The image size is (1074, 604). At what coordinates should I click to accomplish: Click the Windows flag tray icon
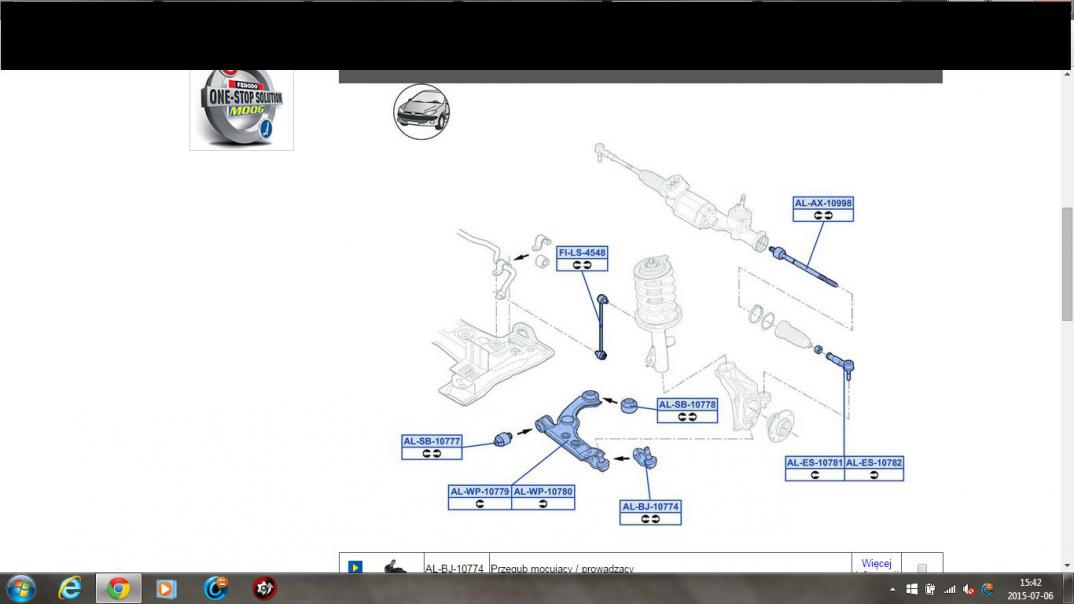click(912, 589)
